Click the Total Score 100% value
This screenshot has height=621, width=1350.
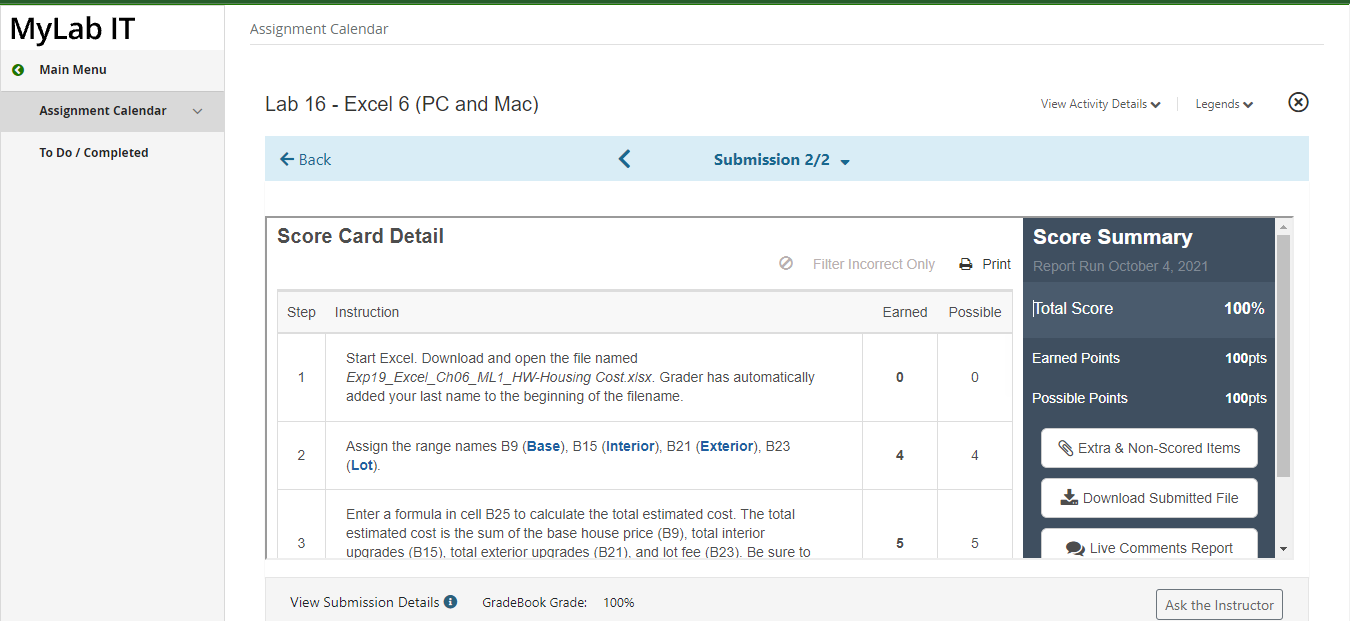1244,308
